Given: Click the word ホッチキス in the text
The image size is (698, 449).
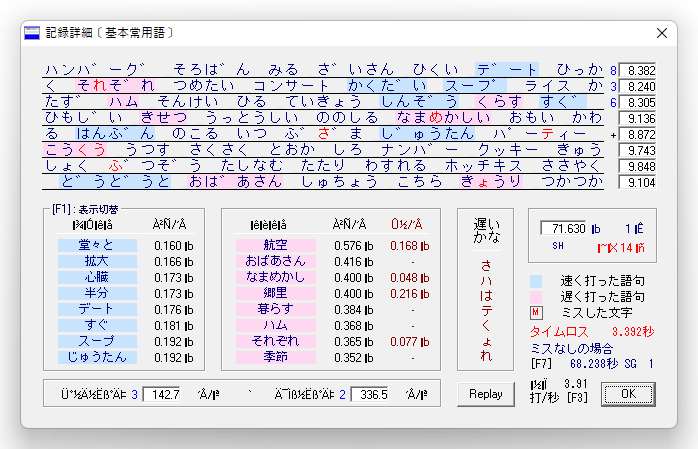Looking at the screenshot, I should coord(483,166).
